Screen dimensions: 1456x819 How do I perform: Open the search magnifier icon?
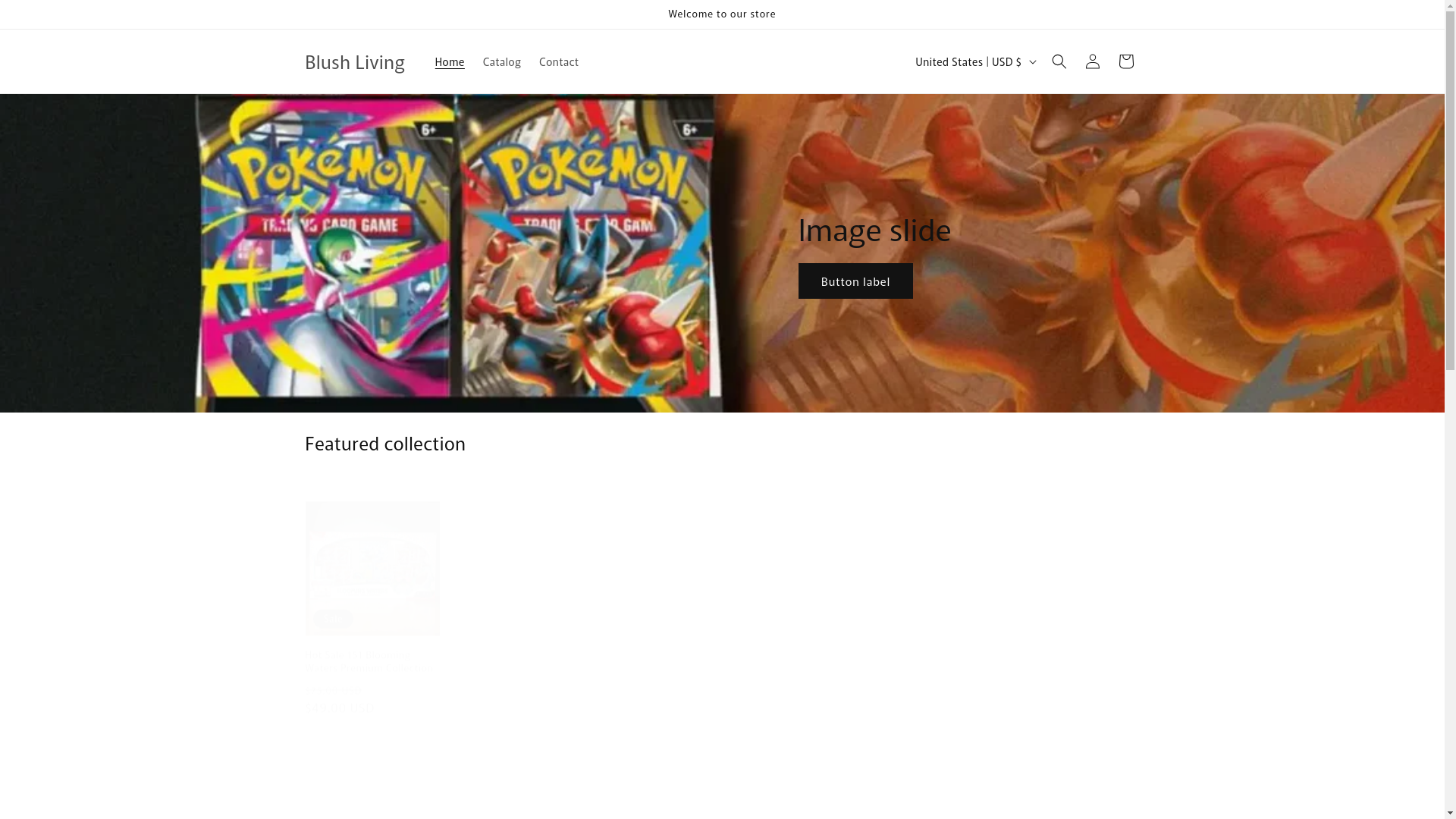tap(1059, 61)
